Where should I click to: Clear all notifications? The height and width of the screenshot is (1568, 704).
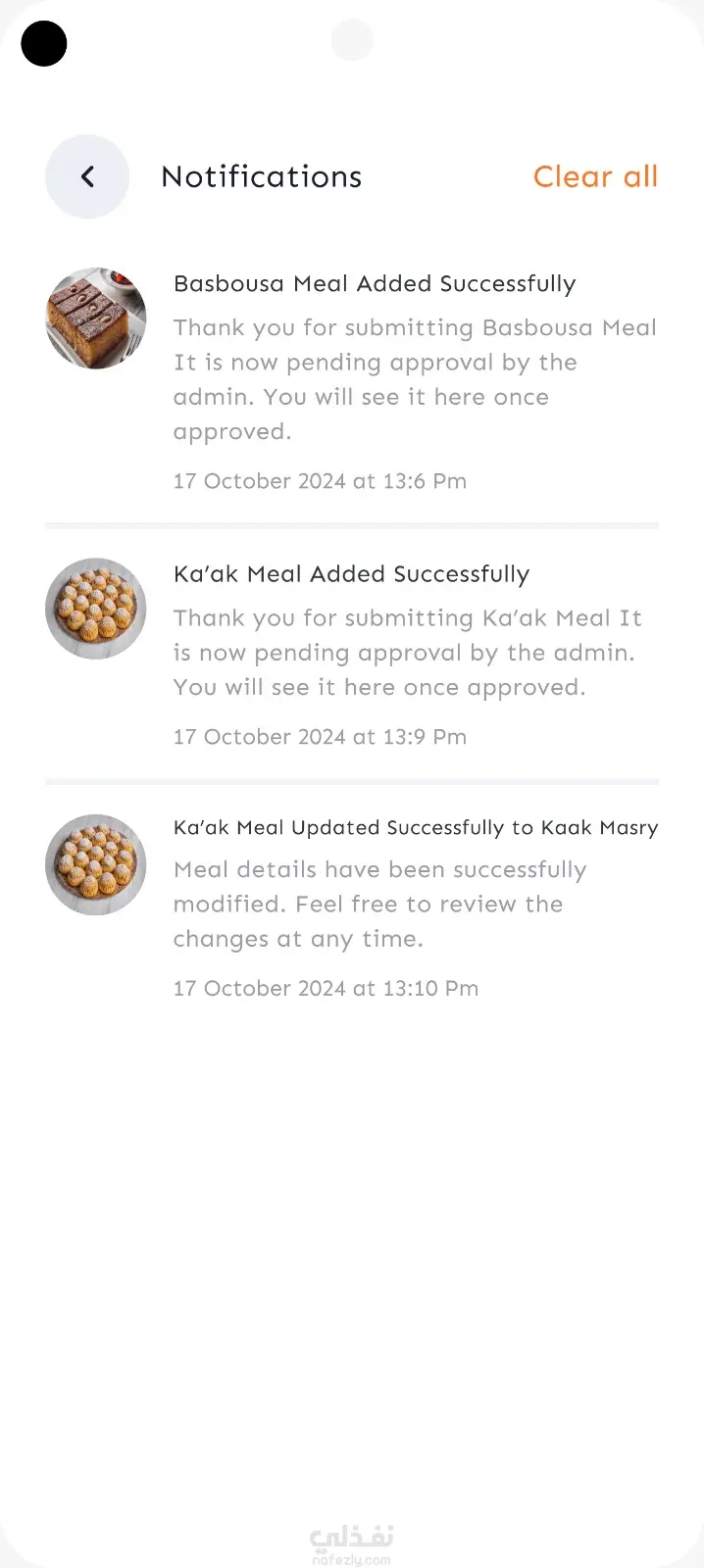coord(595,176)
